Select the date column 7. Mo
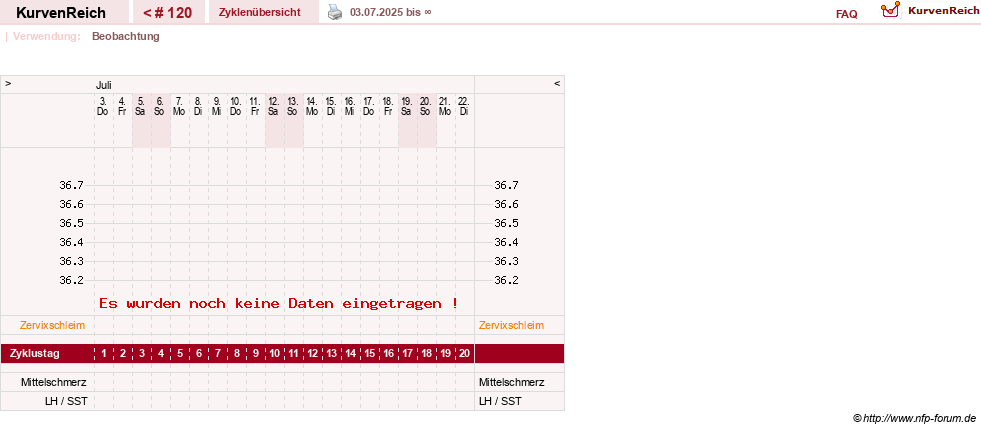981x430 pixels. click(x=179, y=106)
